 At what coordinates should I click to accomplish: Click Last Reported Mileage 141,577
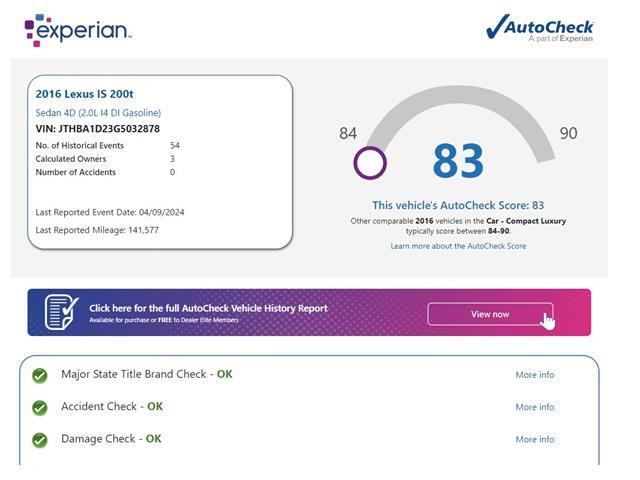pyautogui.click(x=97, y=230)
